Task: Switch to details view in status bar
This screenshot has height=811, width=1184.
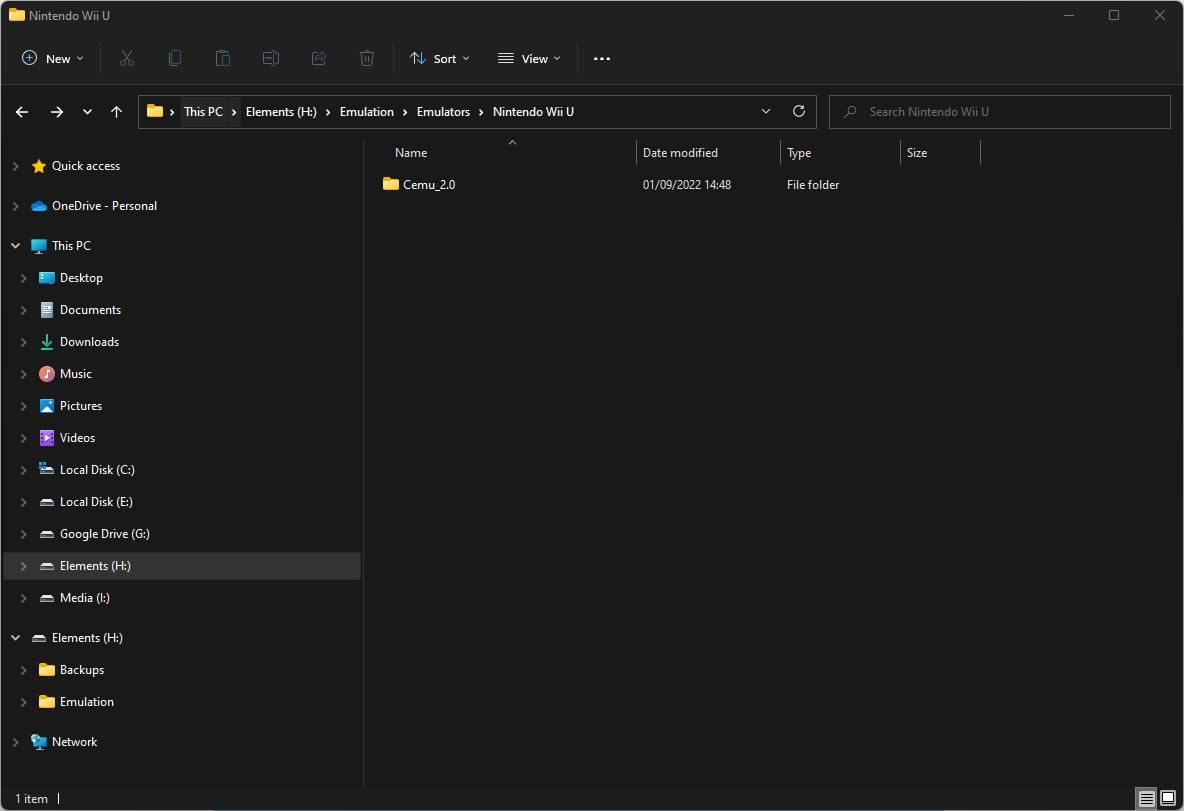Action: [x=1146, y=798]
